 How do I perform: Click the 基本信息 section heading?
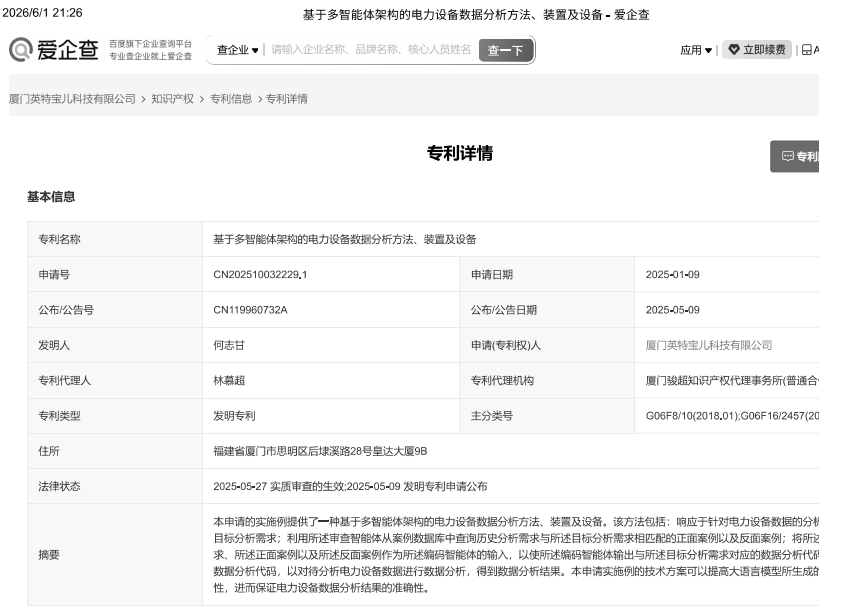click(51, 197)
